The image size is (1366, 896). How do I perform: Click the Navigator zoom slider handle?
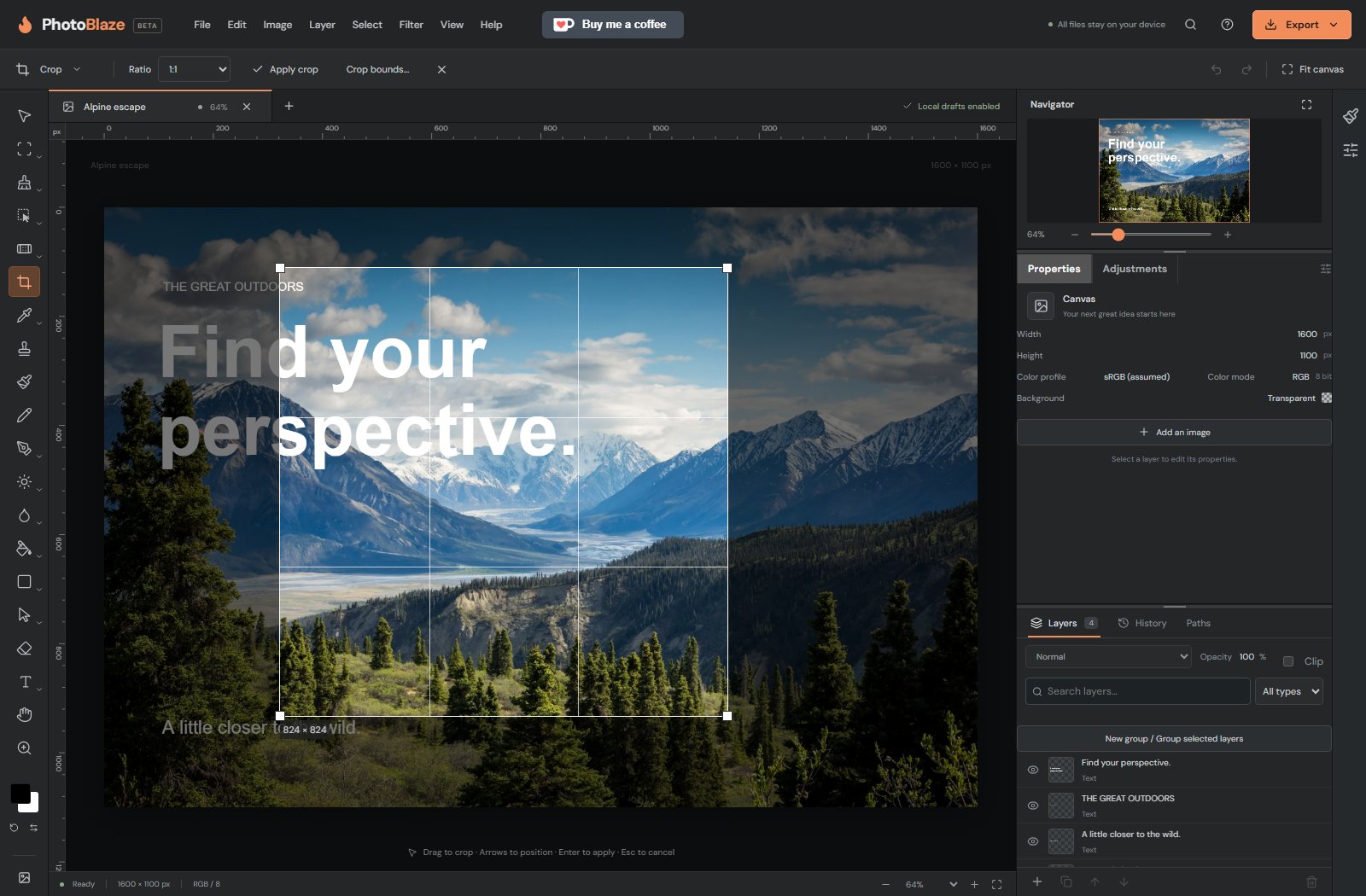1118,235
